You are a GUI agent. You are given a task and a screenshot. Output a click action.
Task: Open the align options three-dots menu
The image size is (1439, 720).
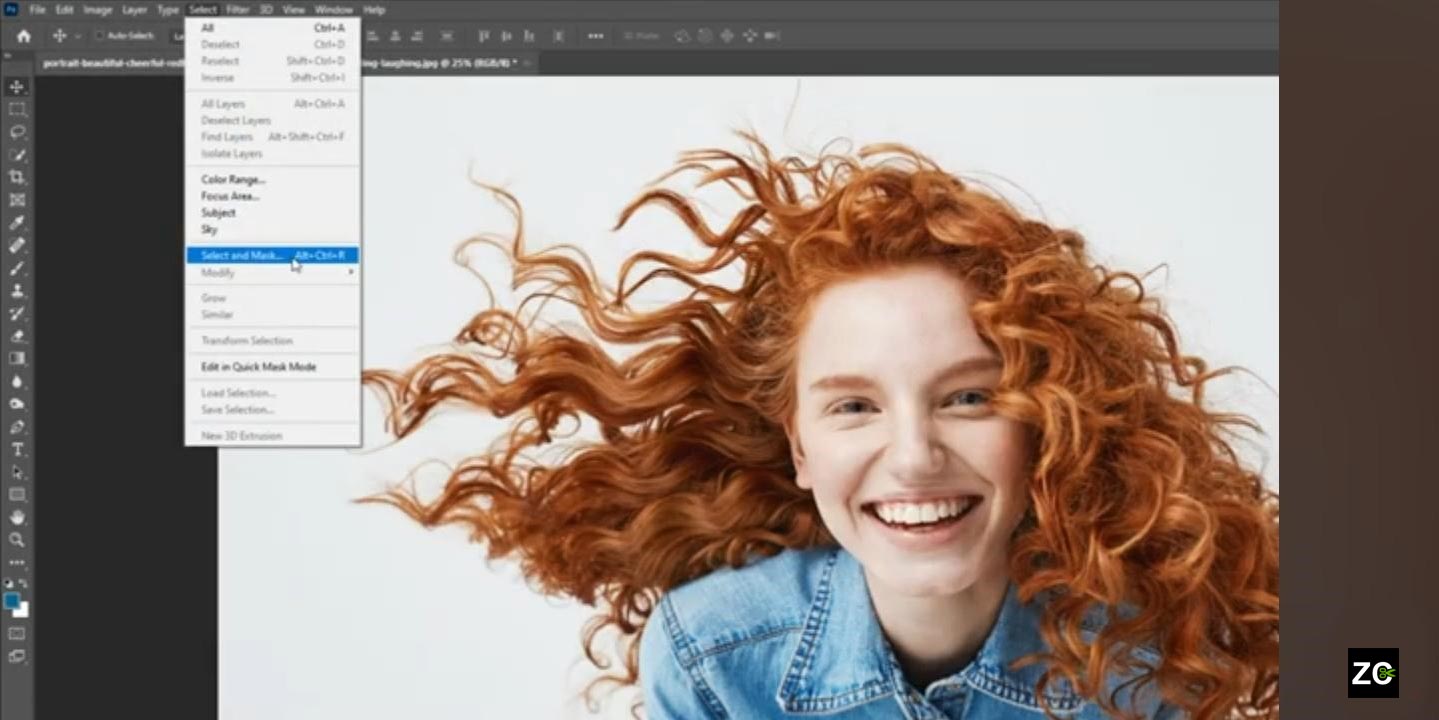(x=595, y=35)
